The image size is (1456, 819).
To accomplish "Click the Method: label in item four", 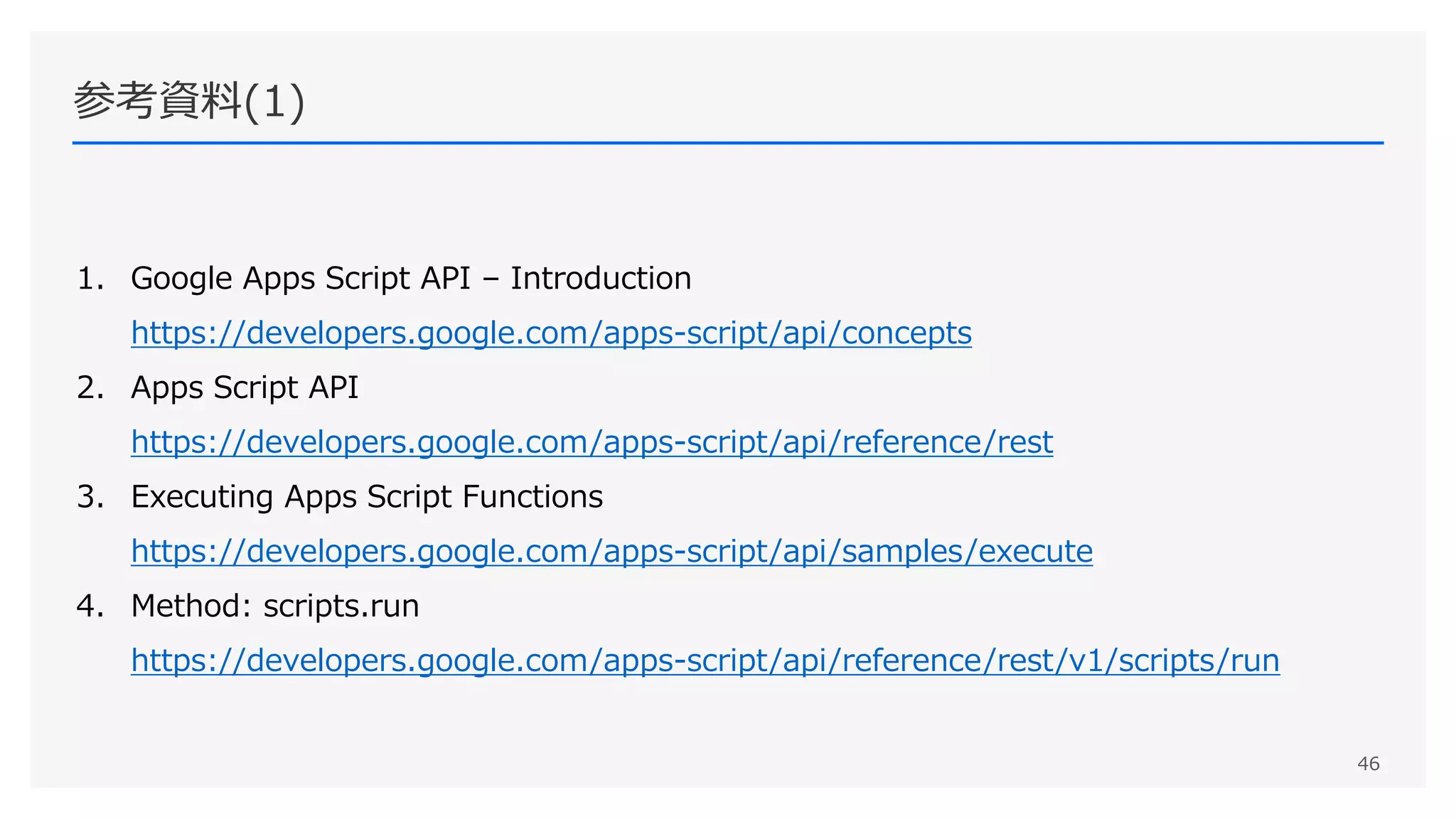I will coord(191,606).
